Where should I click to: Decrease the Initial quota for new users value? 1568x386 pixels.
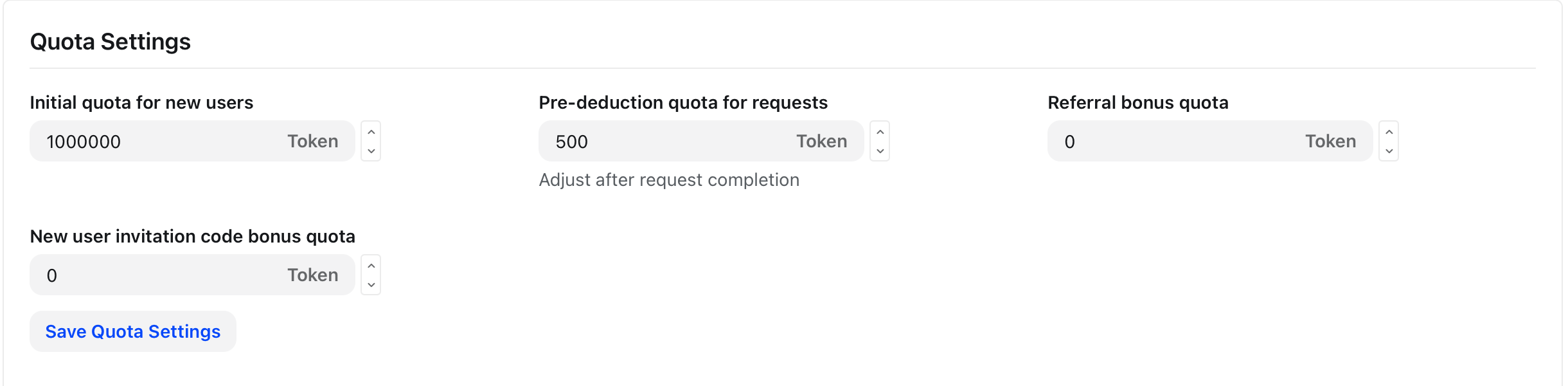pyautogui.click(x=371, y=151)
